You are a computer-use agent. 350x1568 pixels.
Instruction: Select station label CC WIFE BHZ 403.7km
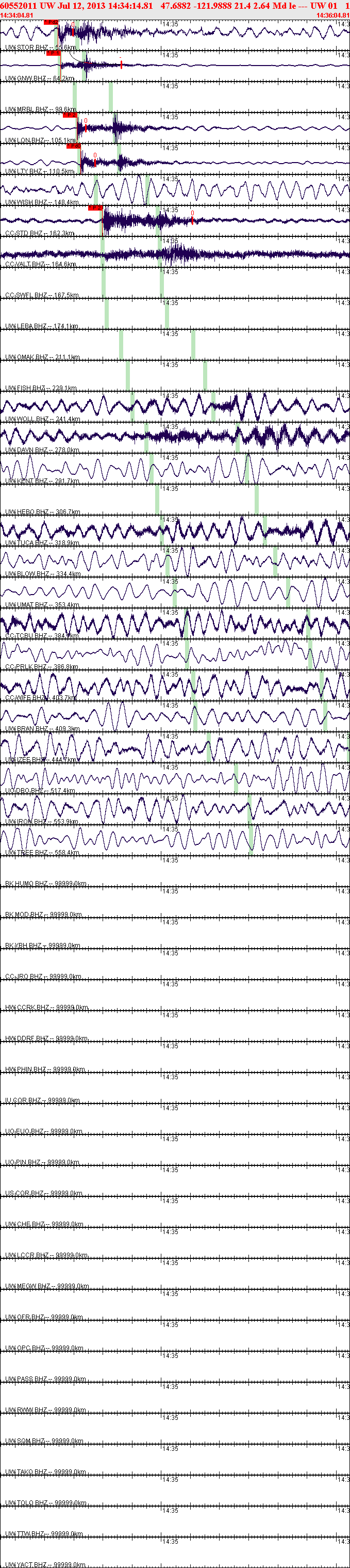(x=41, y=698)
